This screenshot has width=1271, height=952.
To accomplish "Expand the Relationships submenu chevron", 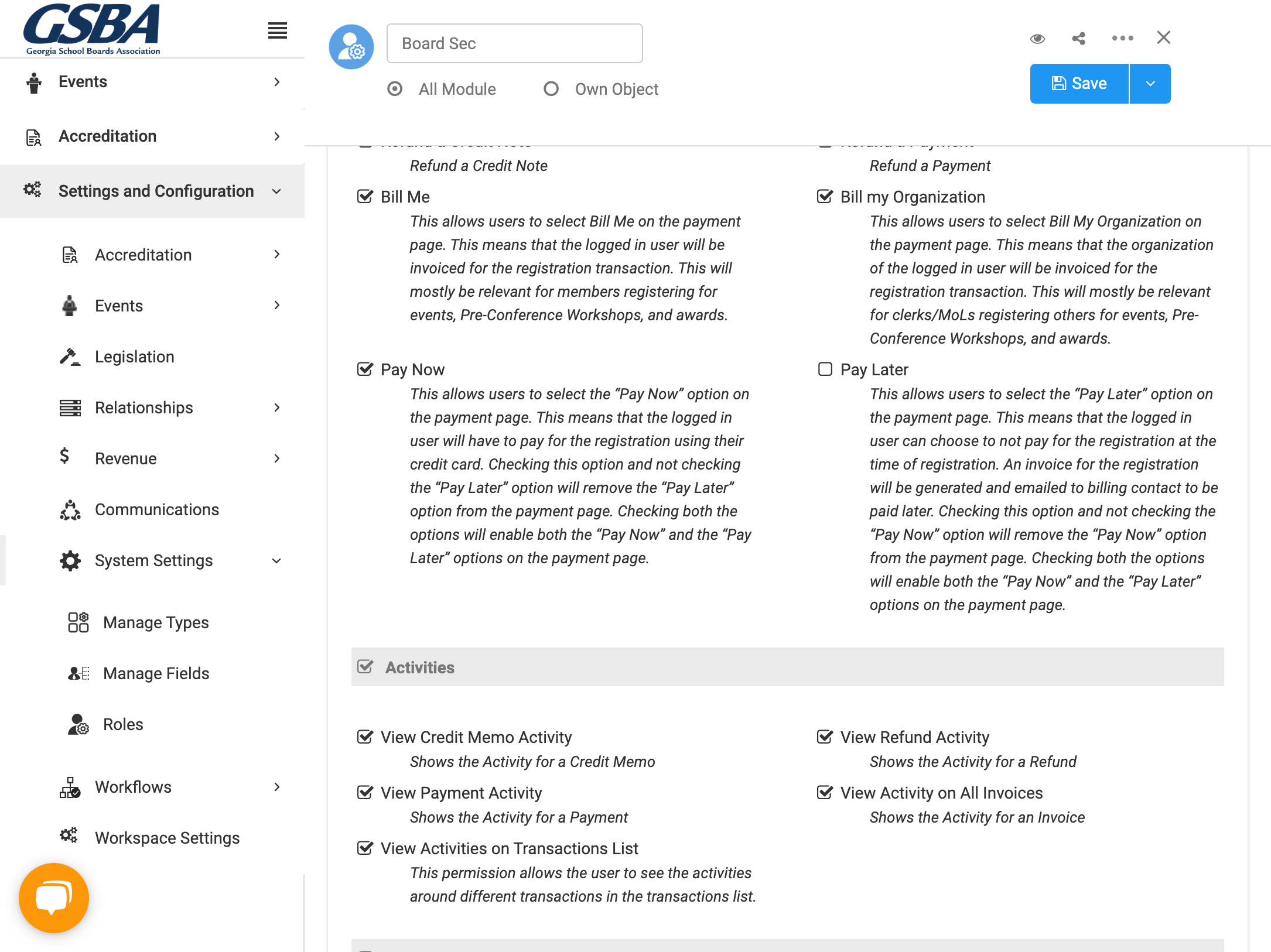I will [x=277, y=407].
